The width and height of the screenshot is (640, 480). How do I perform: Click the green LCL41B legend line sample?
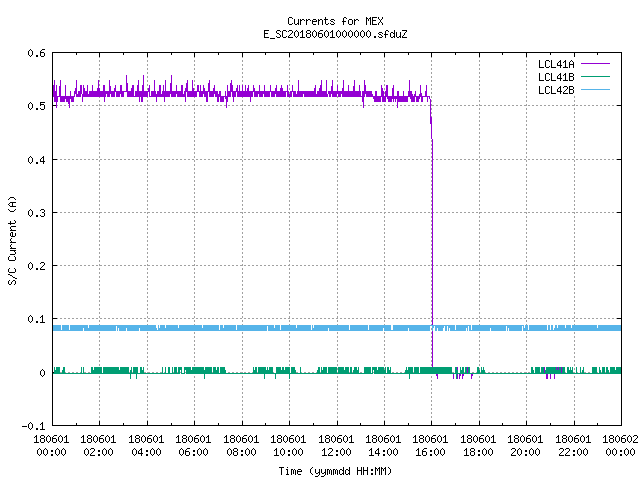(x=595, y=76)
